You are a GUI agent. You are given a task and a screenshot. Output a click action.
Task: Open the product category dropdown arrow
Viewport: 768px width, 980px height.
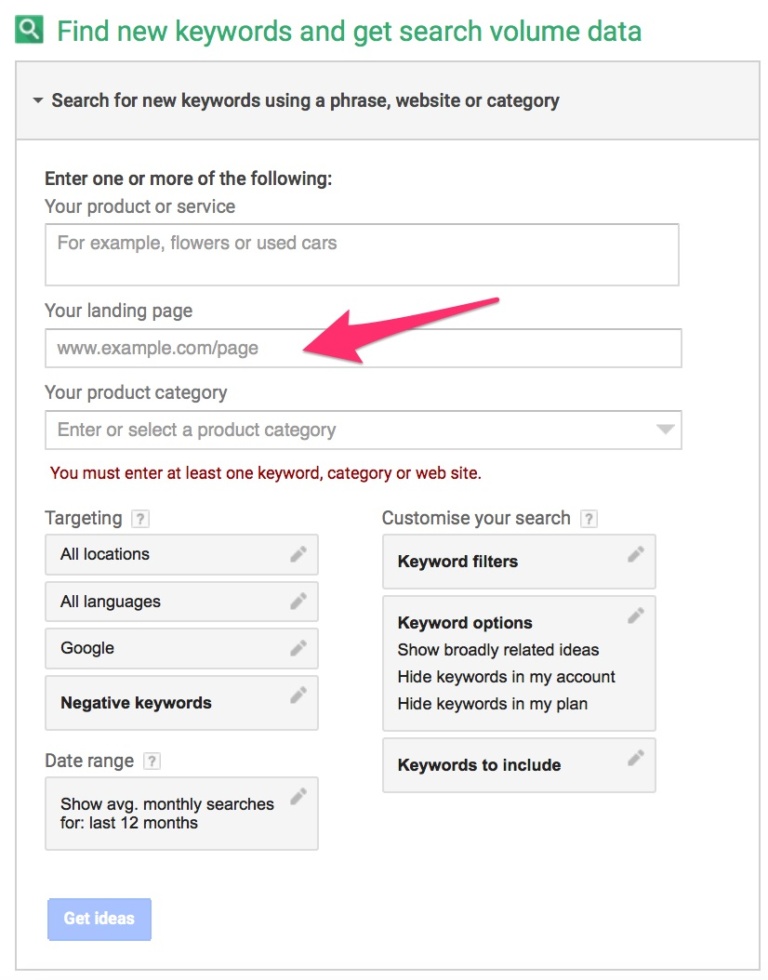[665, 430]
